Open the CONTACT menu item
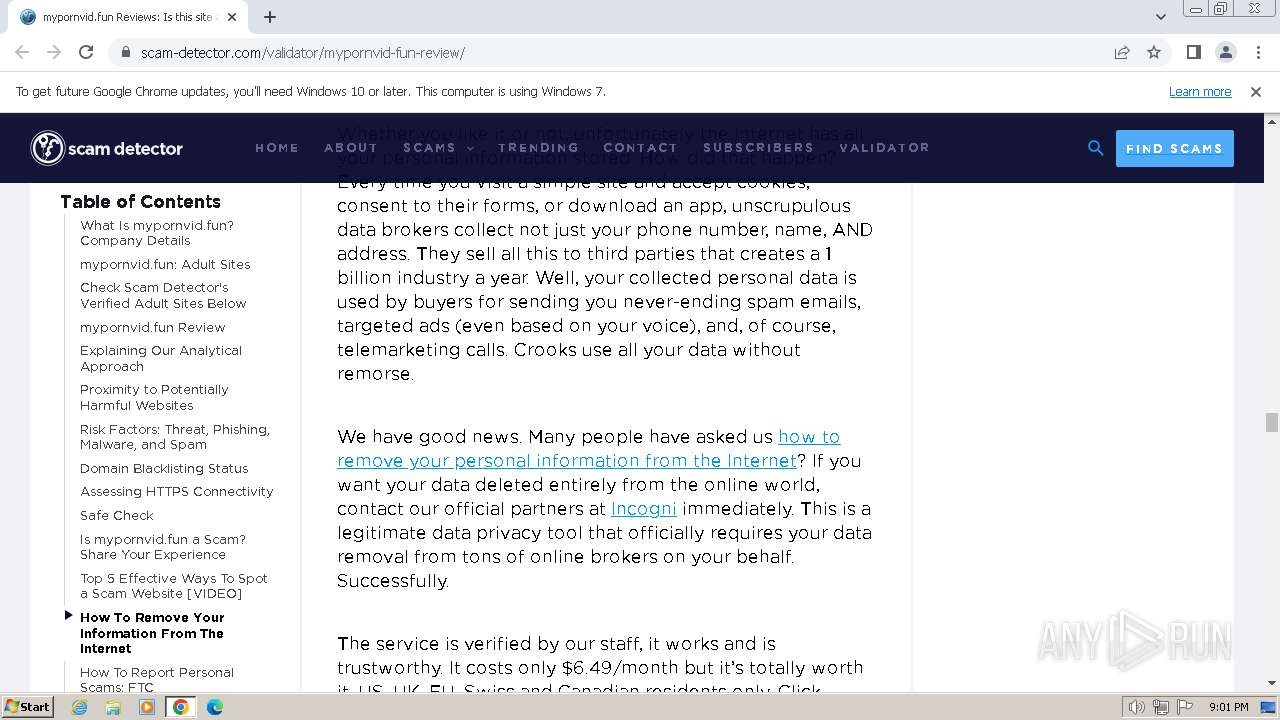This screenshot has width=1280, height=720. pyautogui.click(x=640, y=148)
